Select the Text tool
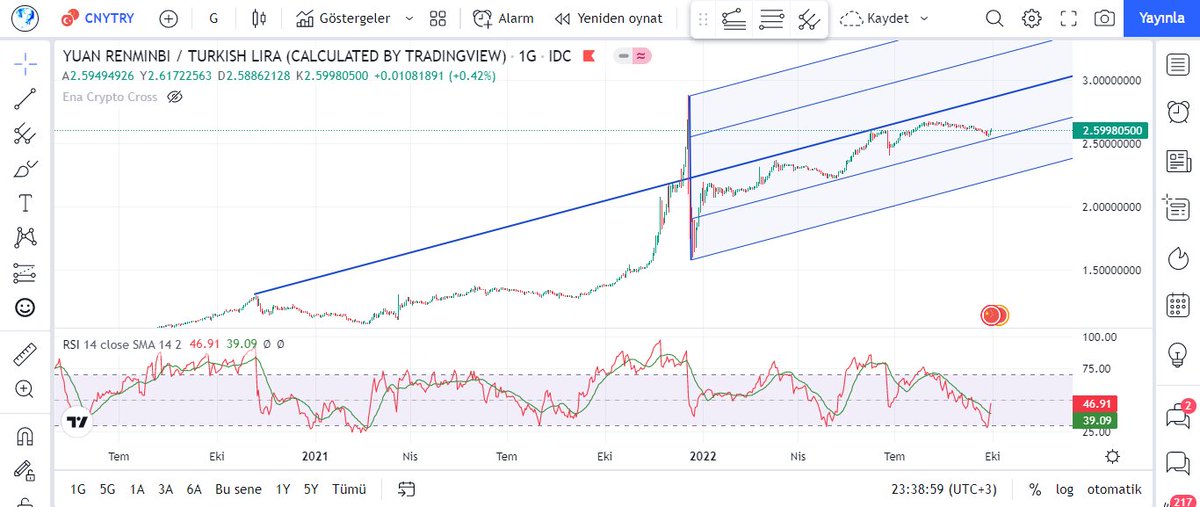Viewport: 1200px width, 507px height. 26,203
